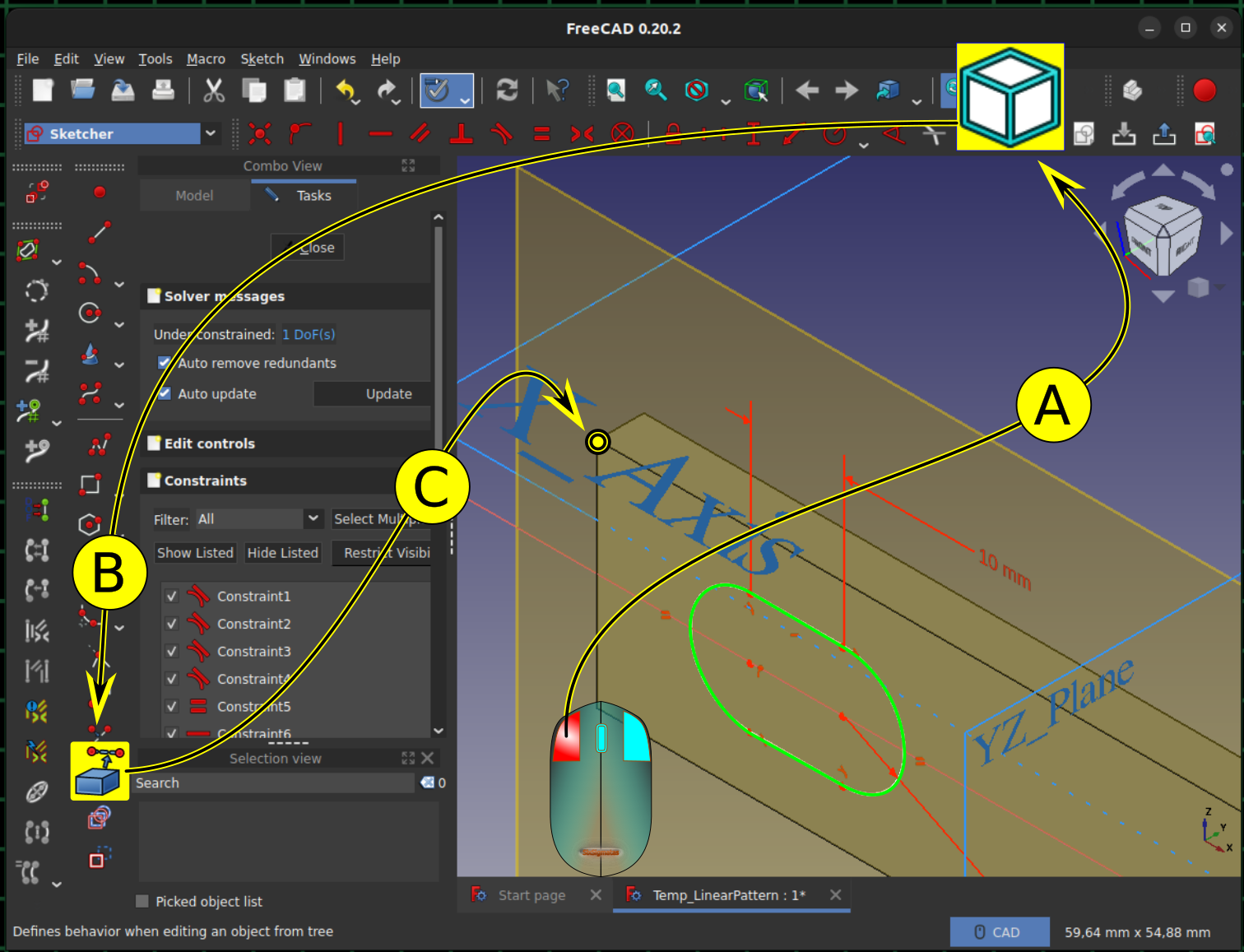The image size is (1244, 952).
Task: Apply the lock constraint icon
Action: point(673,133)
